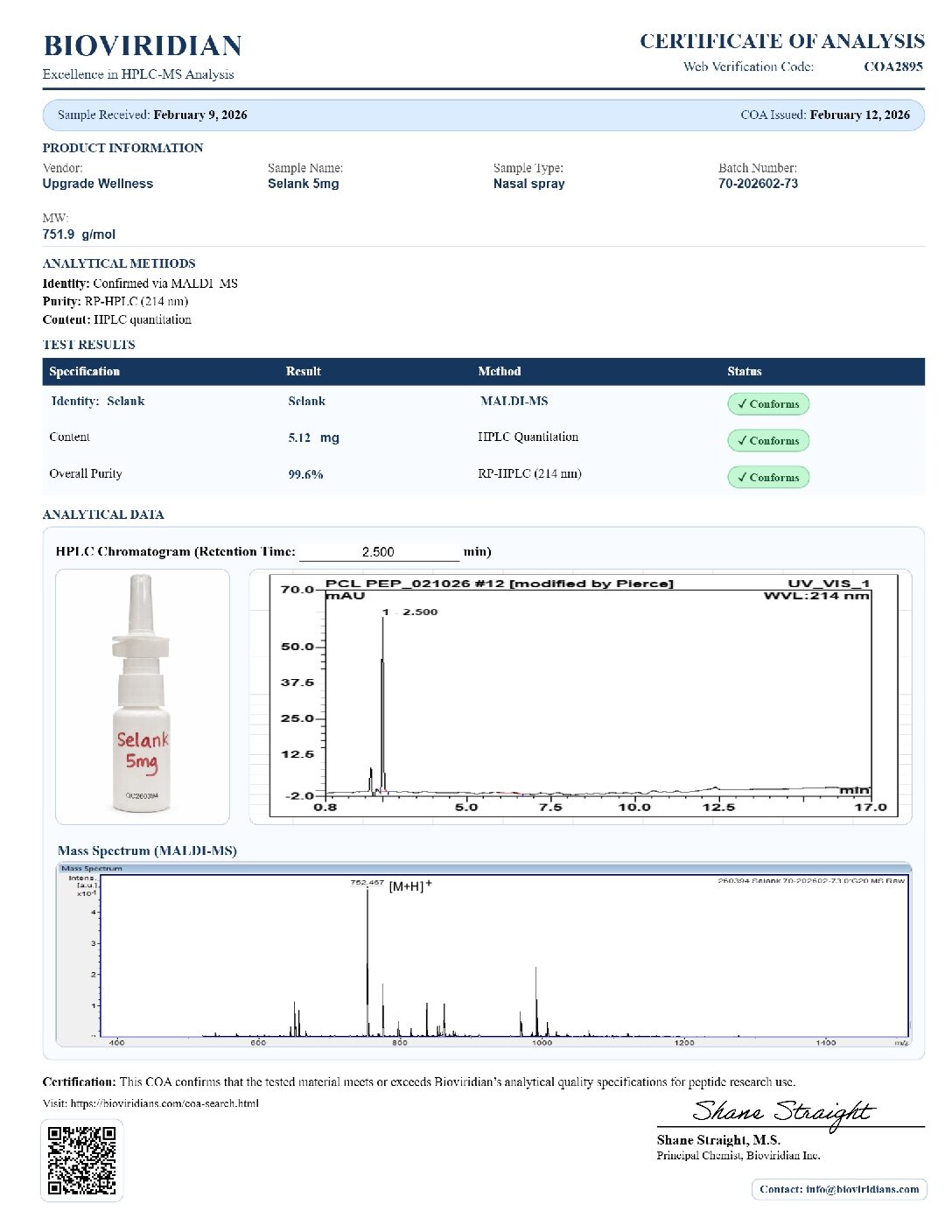The image size is (952, 1232).
Task: Click the Retention Time value field
Action: tap(378, 552)
